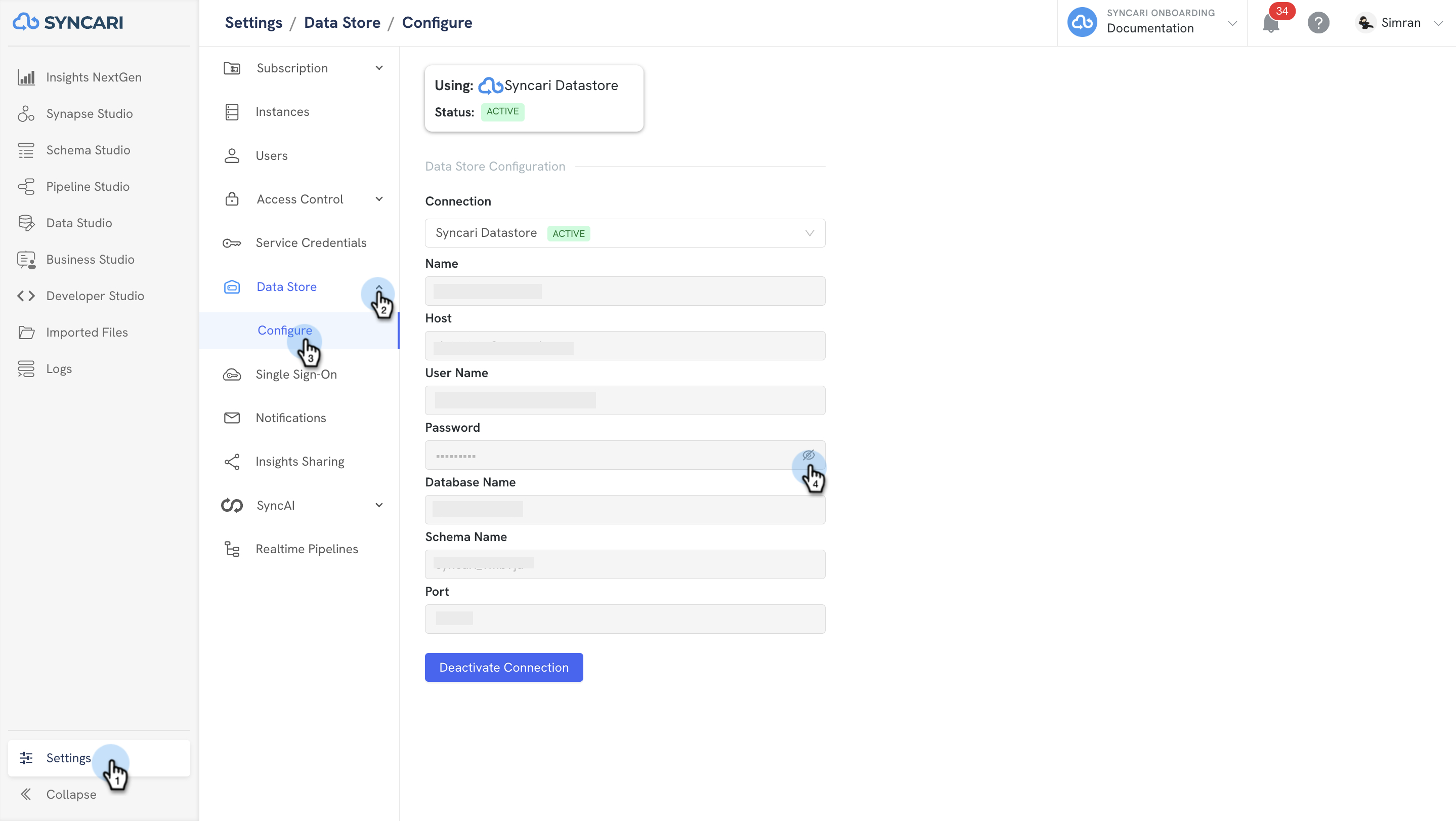Click the Database Name input field
Viewport: 1456px width, 821px height.
[625, 509]
